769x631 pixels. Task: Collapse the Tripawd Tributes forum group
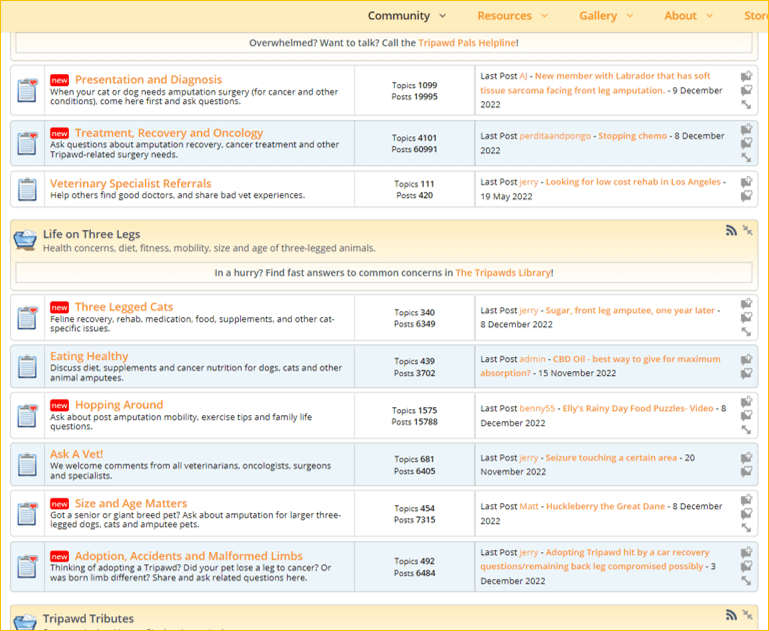(747, 616)
